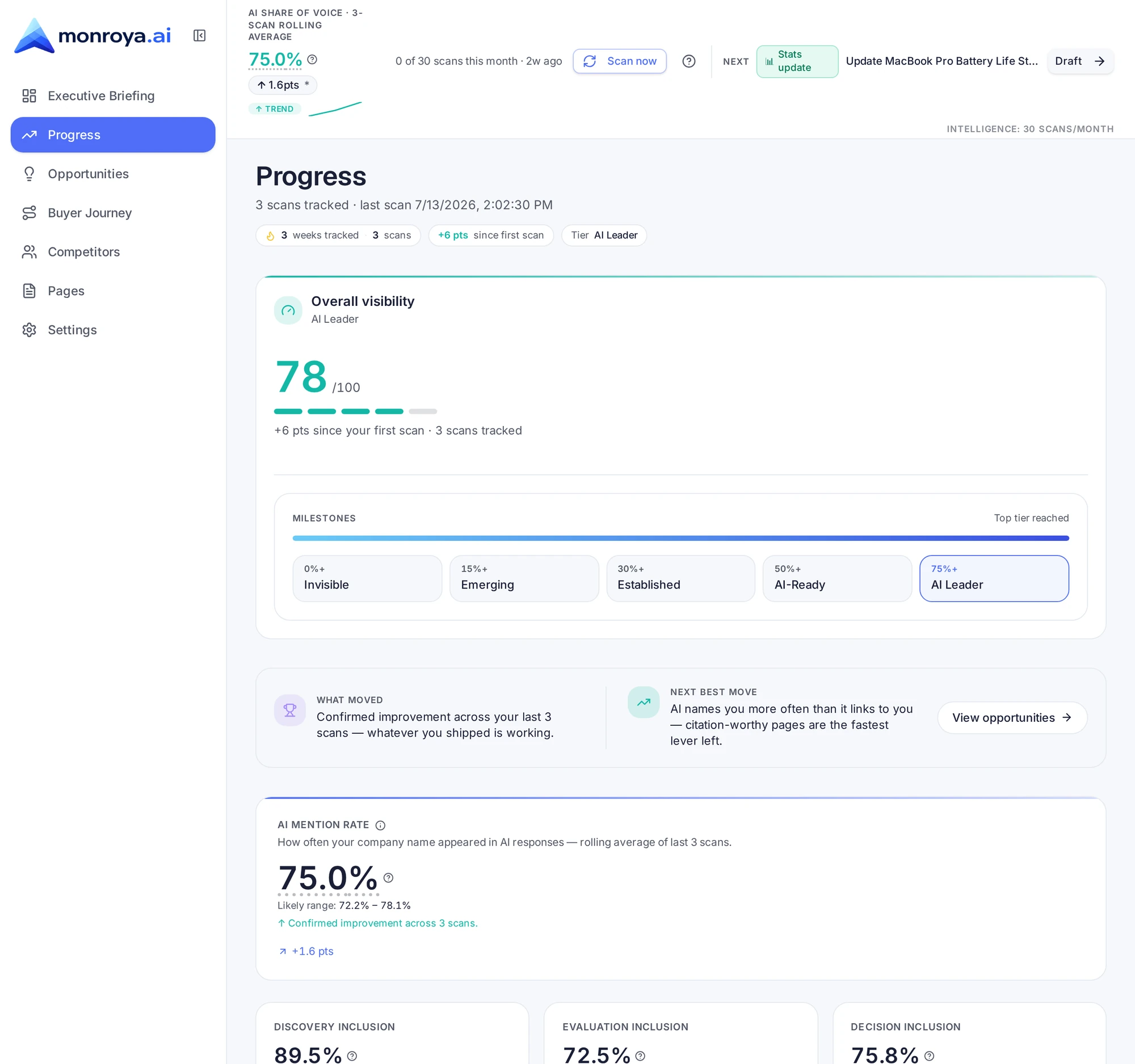
Task: Click the Competitors people icon
Action: [29, 252]
